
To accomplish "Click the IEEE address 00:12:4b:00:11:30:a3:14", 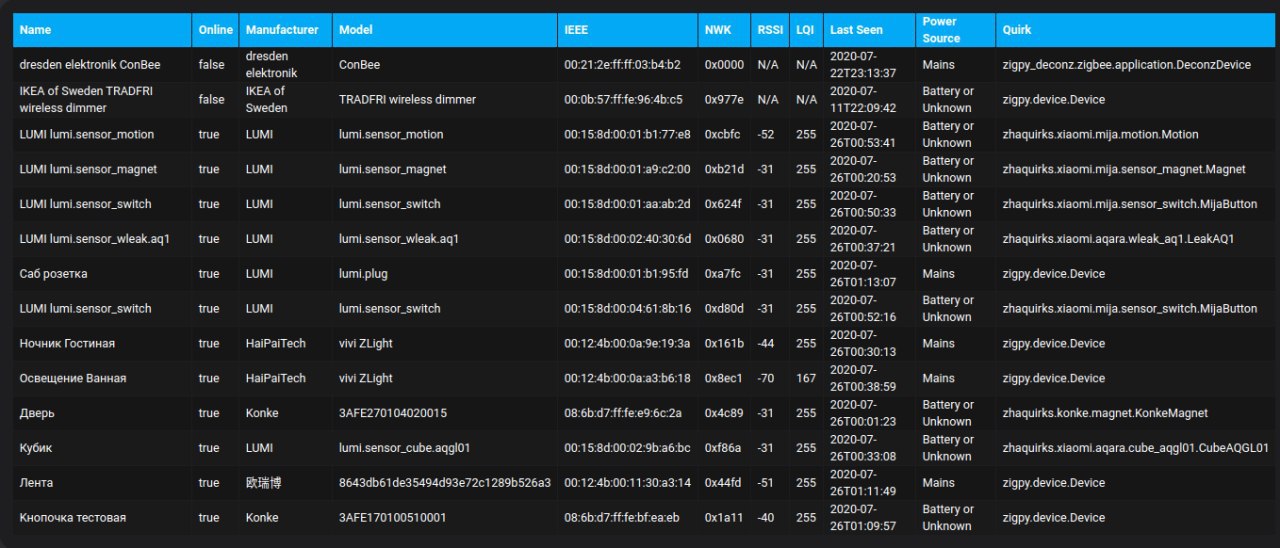I will pos(626,483).
